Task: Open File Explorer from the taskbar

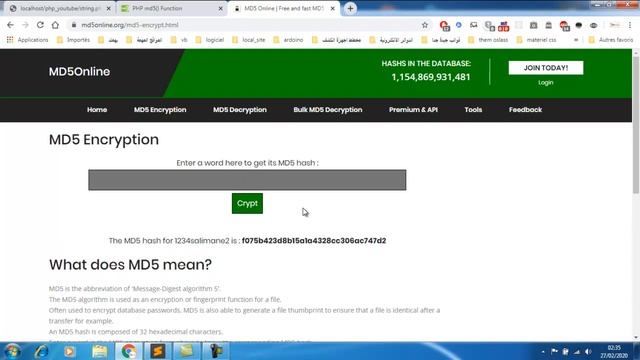Action: pos(99,351)
